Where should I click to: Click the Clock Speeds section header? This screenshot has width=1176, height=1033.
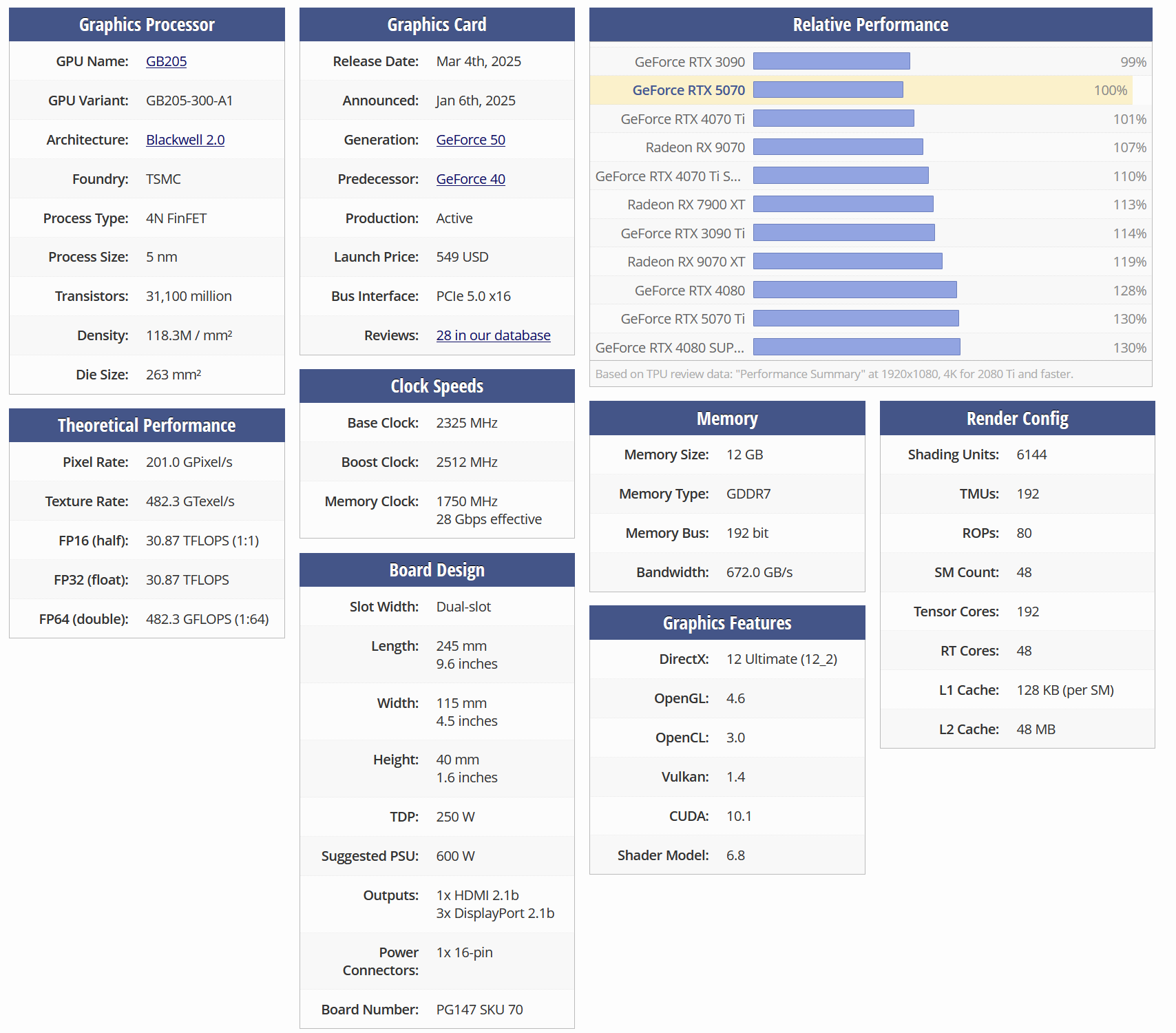[437, 386]
